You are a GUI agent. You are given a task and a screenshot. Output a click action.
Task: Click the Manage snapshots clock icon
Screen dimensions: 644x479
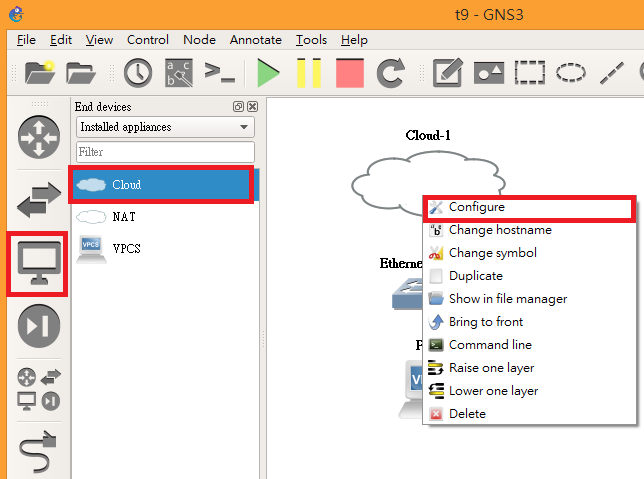tap(138, 73)
